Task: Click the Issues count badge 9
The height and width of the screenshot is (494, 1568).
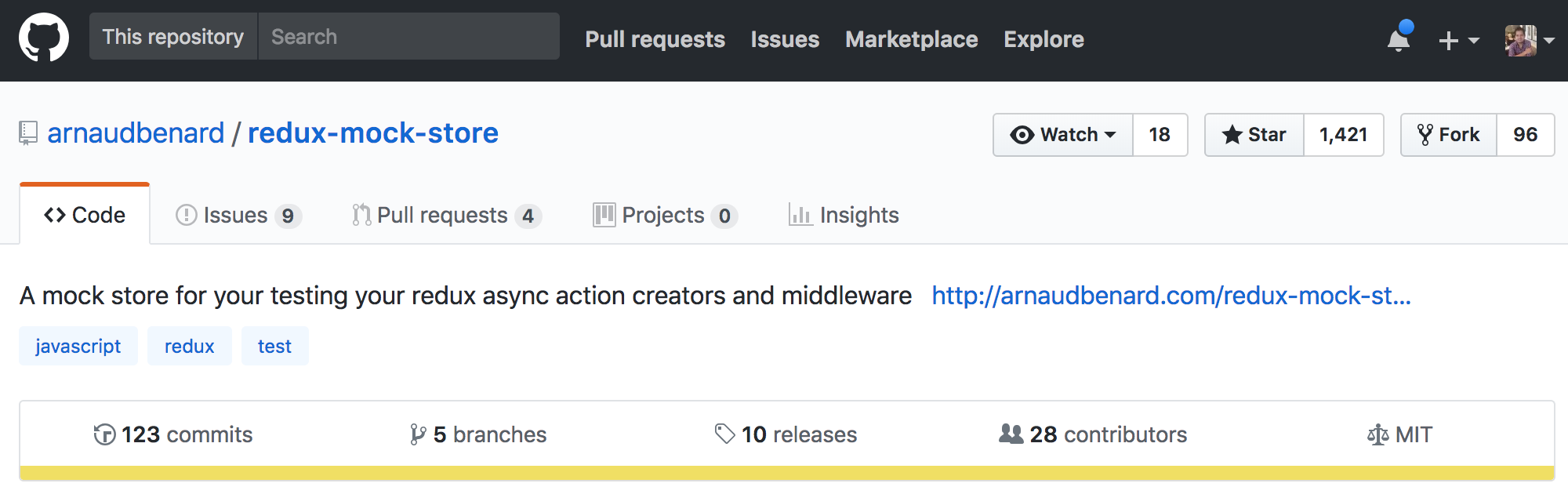Action: click(288, 216)
